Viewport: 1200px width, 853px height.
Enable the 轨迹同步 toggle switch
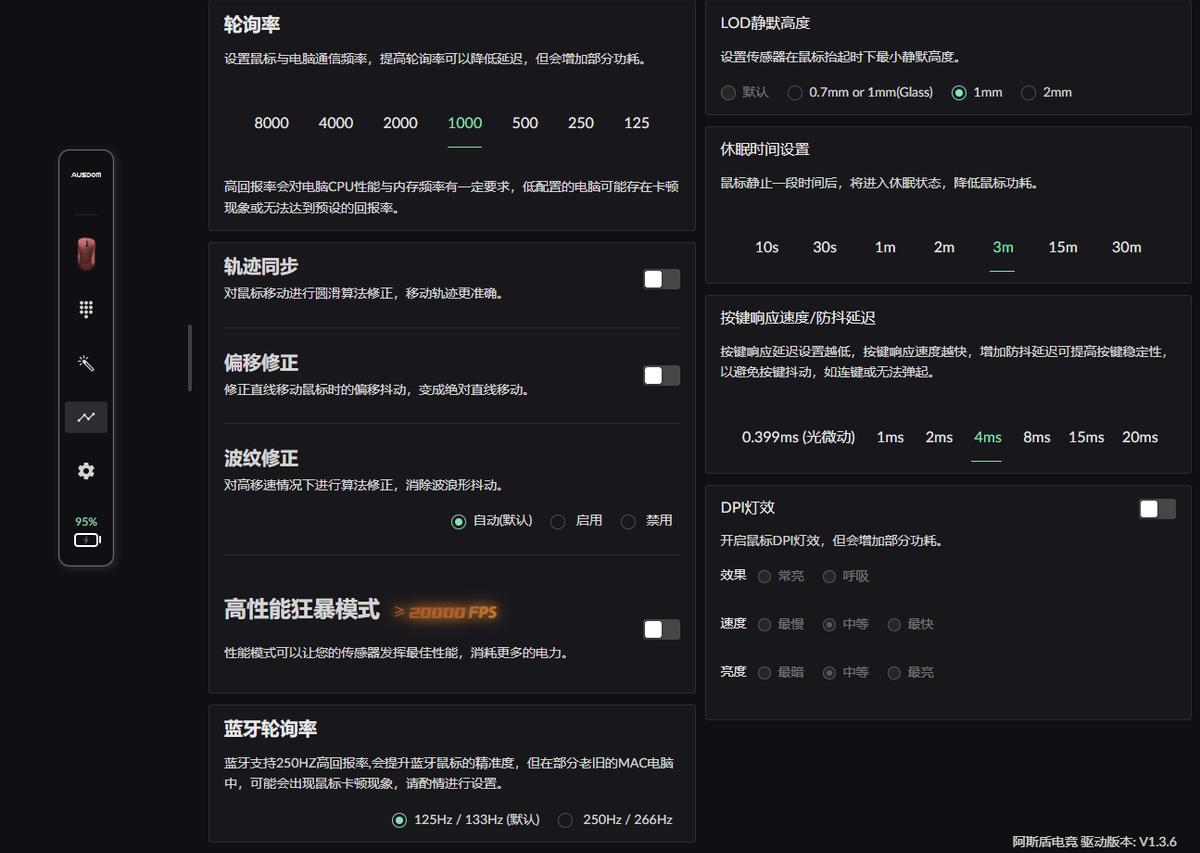click(x=660, y=279)
